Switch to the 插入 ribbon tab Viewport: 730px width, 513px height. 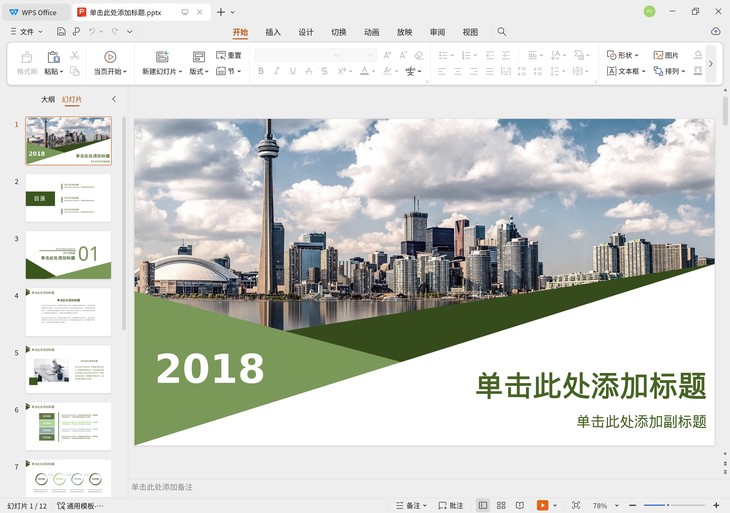273,32
